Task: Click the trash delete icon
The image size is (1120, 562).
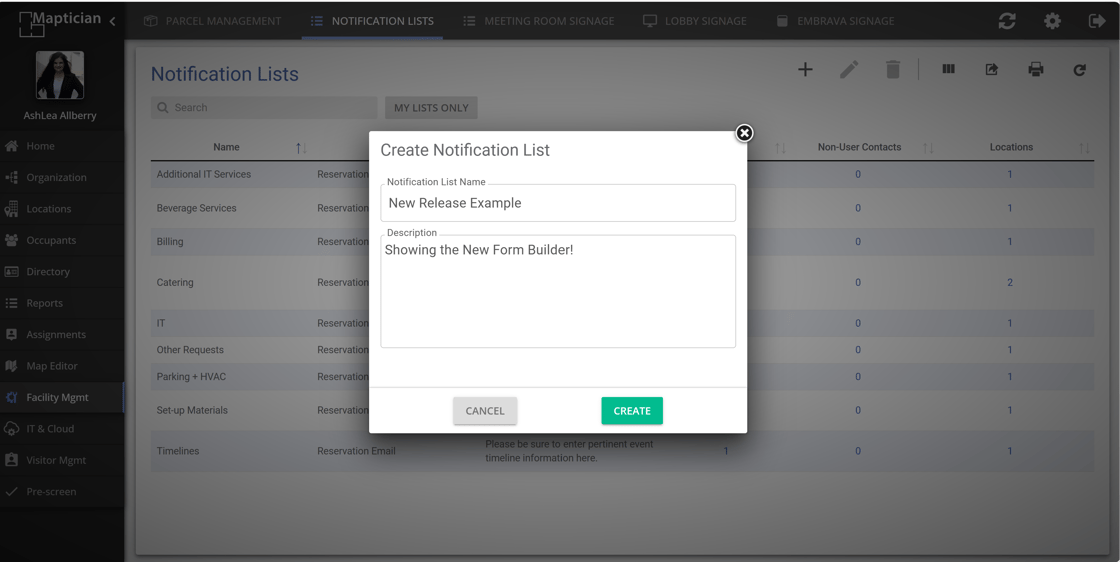Action: coord(893,70)
